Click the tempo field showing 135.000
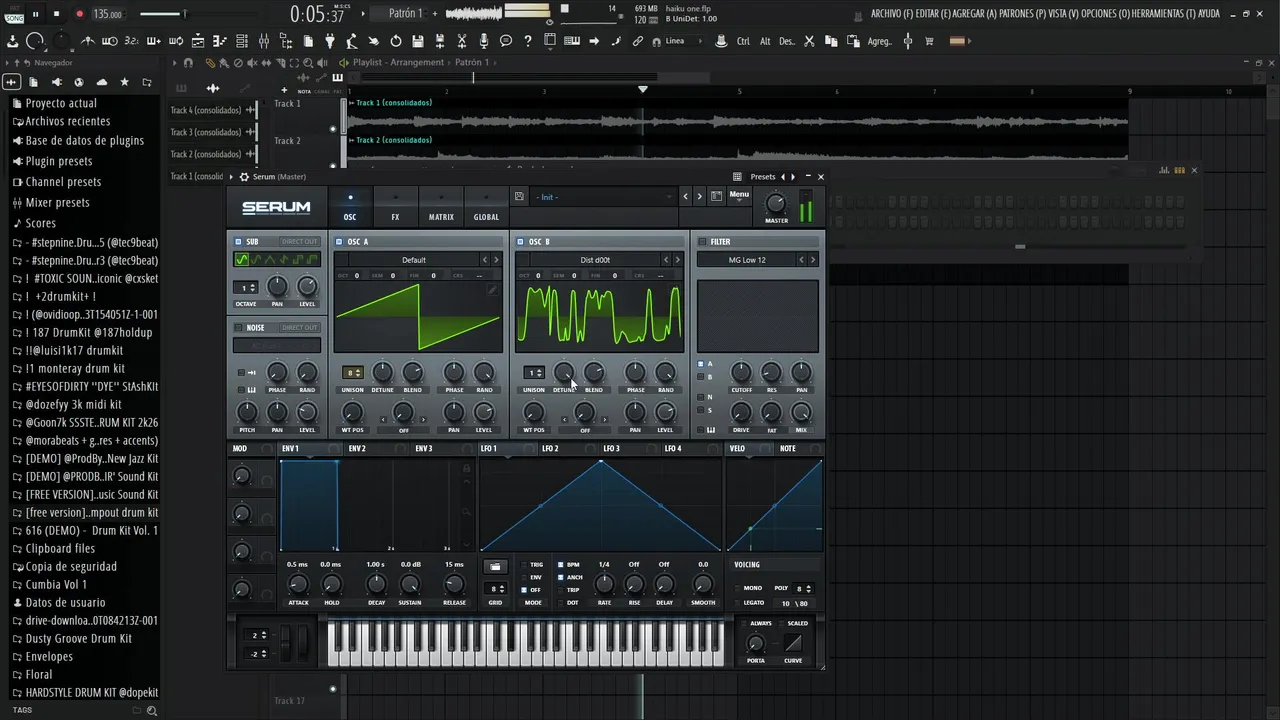Image resolution: width=1280 pixels, height=720 pixels. [107, 14]
